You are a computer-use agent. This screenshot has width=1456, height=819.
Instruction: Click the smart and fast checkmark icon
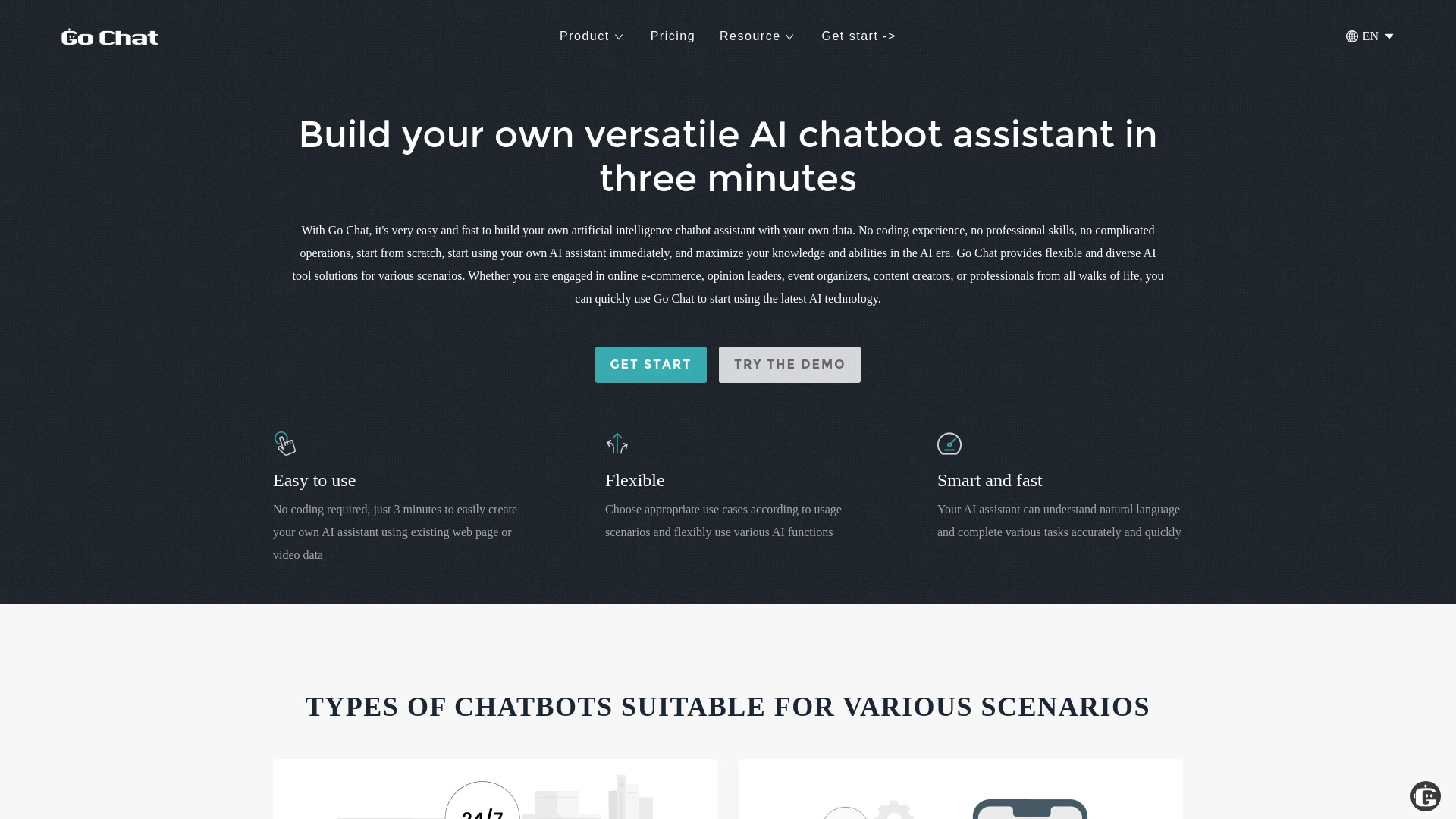949,444
